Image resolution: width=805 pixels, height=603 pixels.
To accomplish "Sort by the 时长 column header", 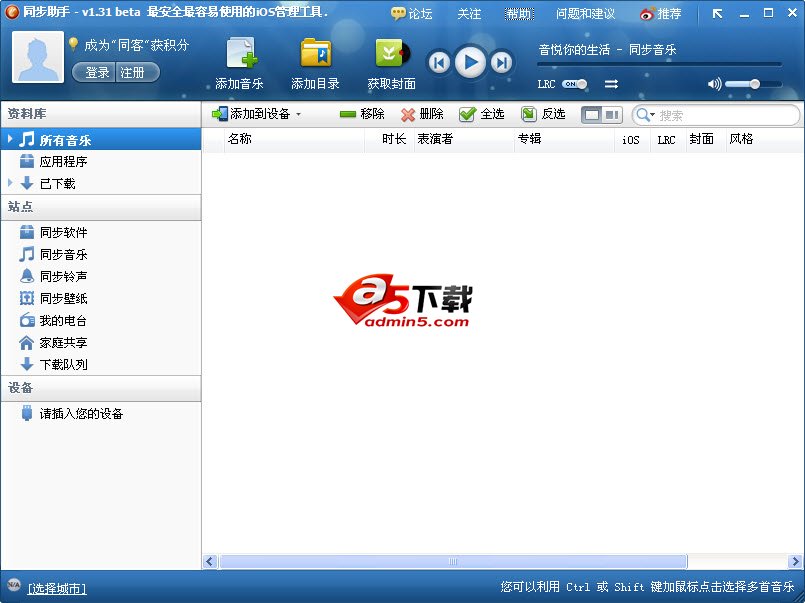I will point(389,140).
